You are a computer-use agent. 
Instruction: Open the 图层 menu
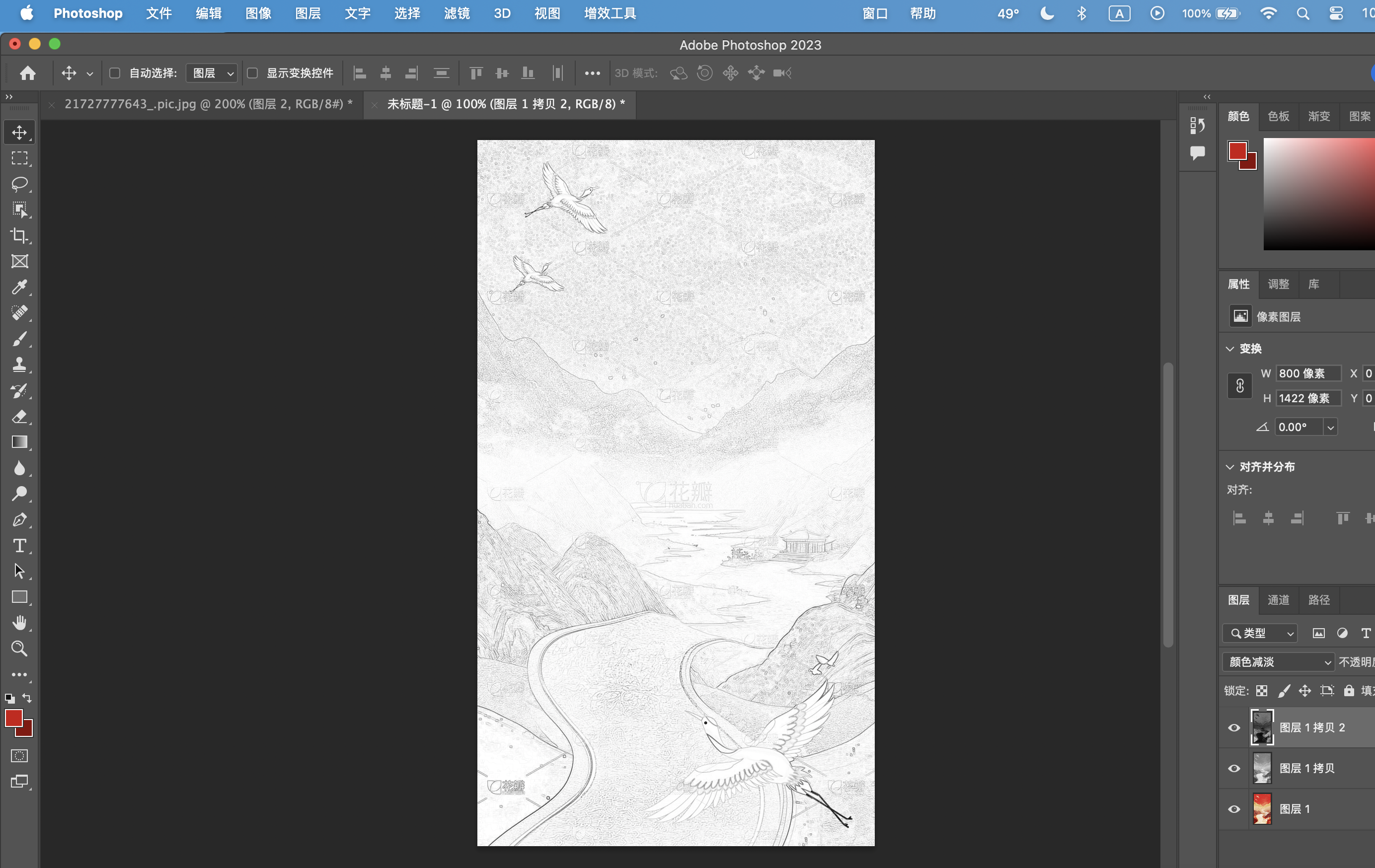point(306,13)
